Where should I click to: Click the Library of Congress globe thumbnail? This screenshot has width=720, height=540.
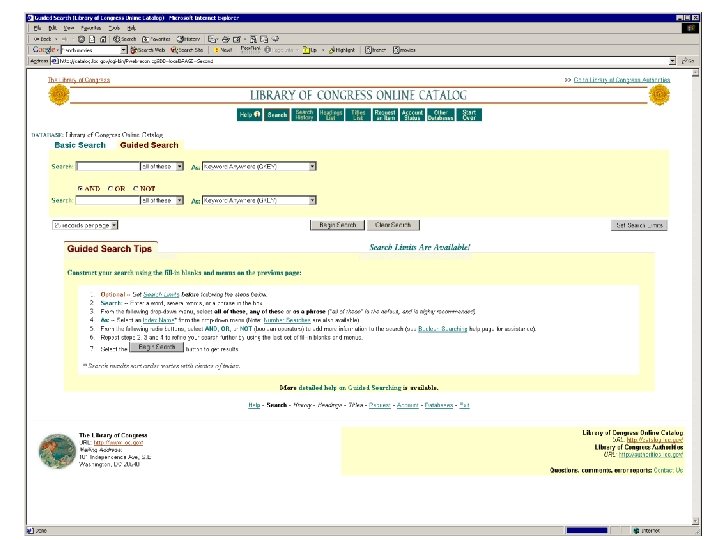point(57,451)
